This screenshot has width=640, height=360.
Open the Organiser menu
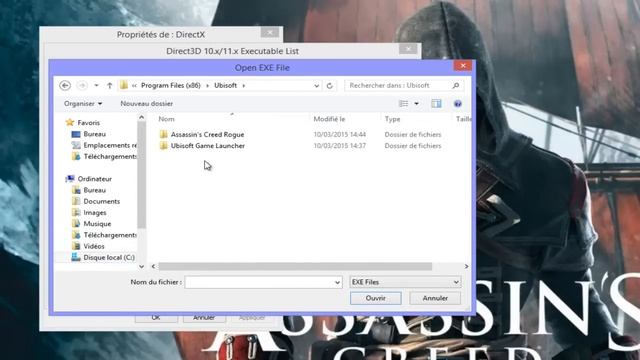pos(83,104)
